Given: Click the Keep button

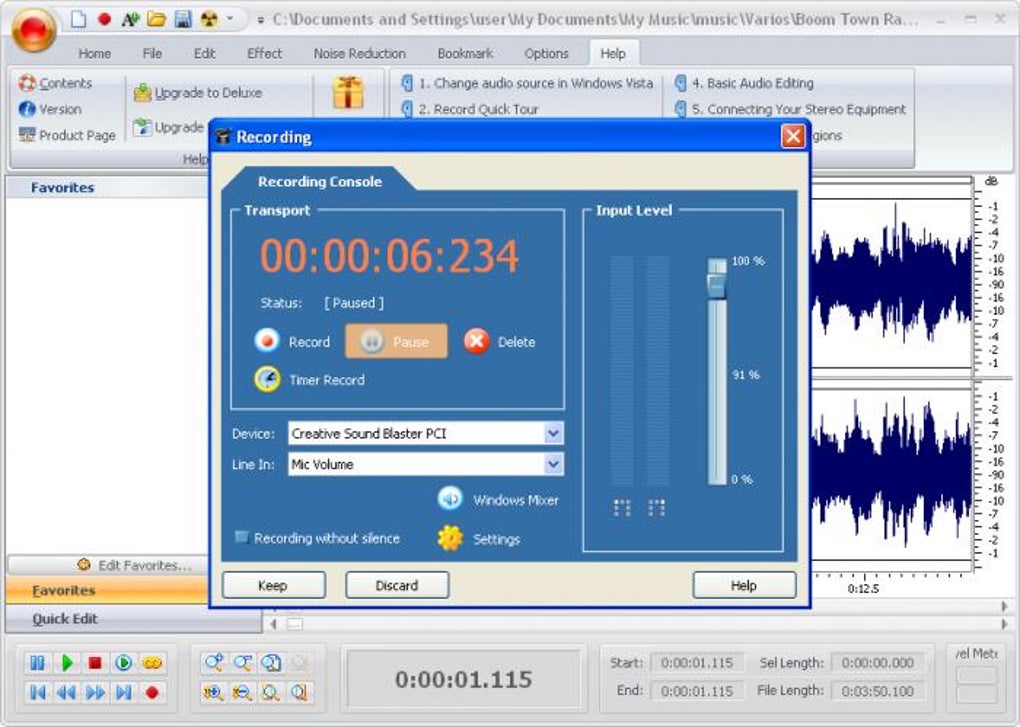Looking at the screenshot, I should (274, 585).
